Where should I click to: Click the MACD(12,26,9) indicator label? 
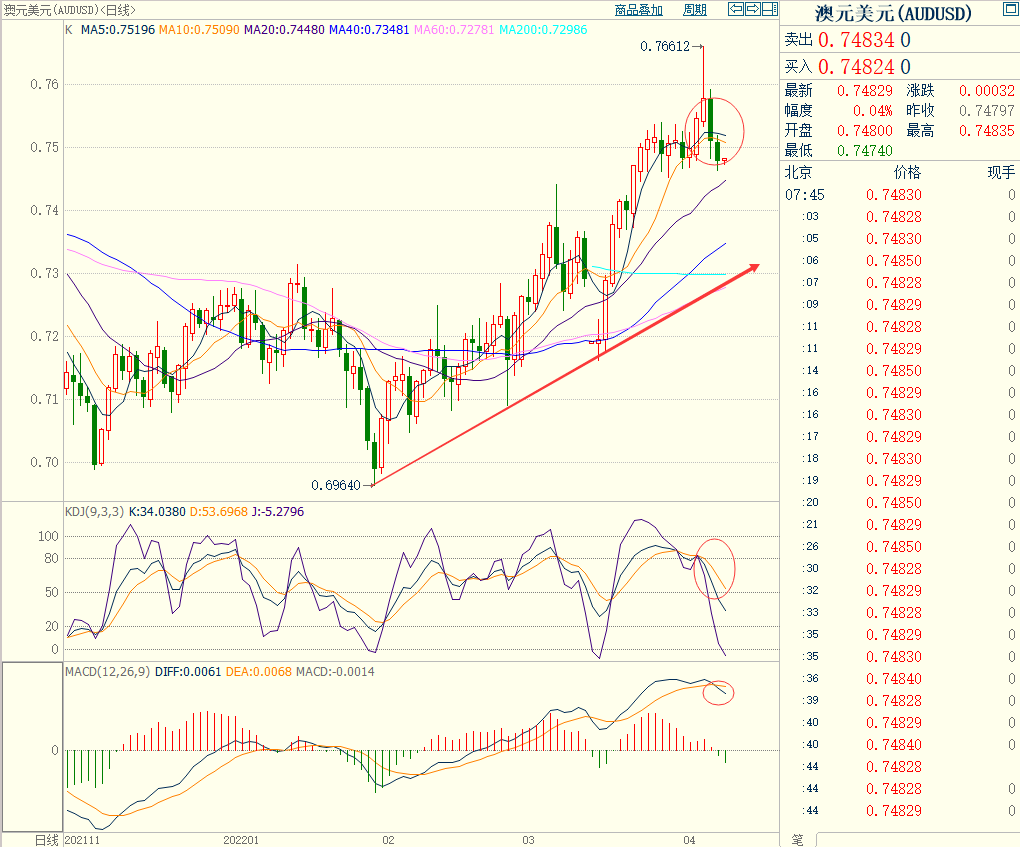[108, 671]
